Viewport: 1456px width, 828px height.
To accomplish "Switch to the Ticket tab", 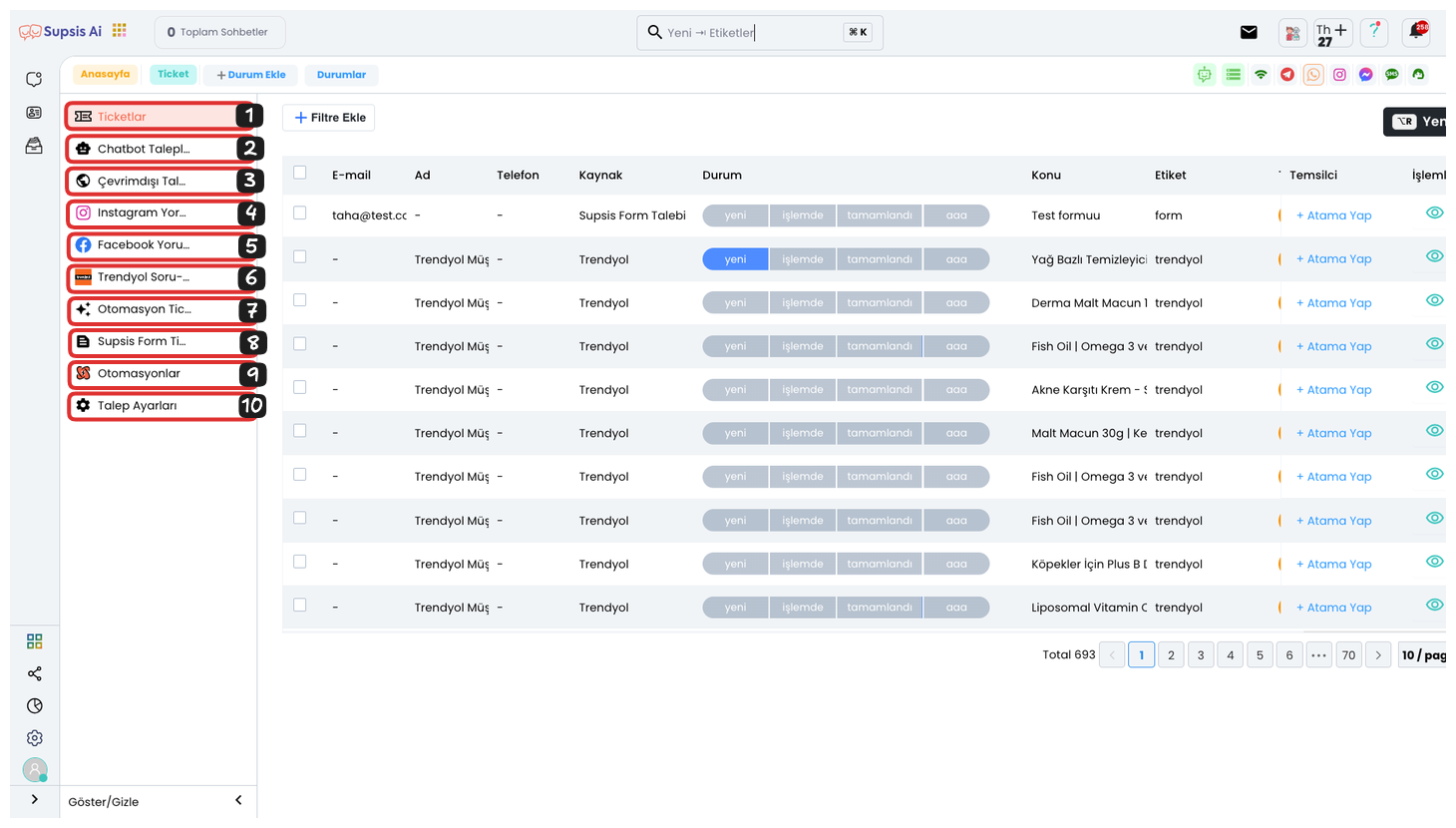I will (173, 74).
